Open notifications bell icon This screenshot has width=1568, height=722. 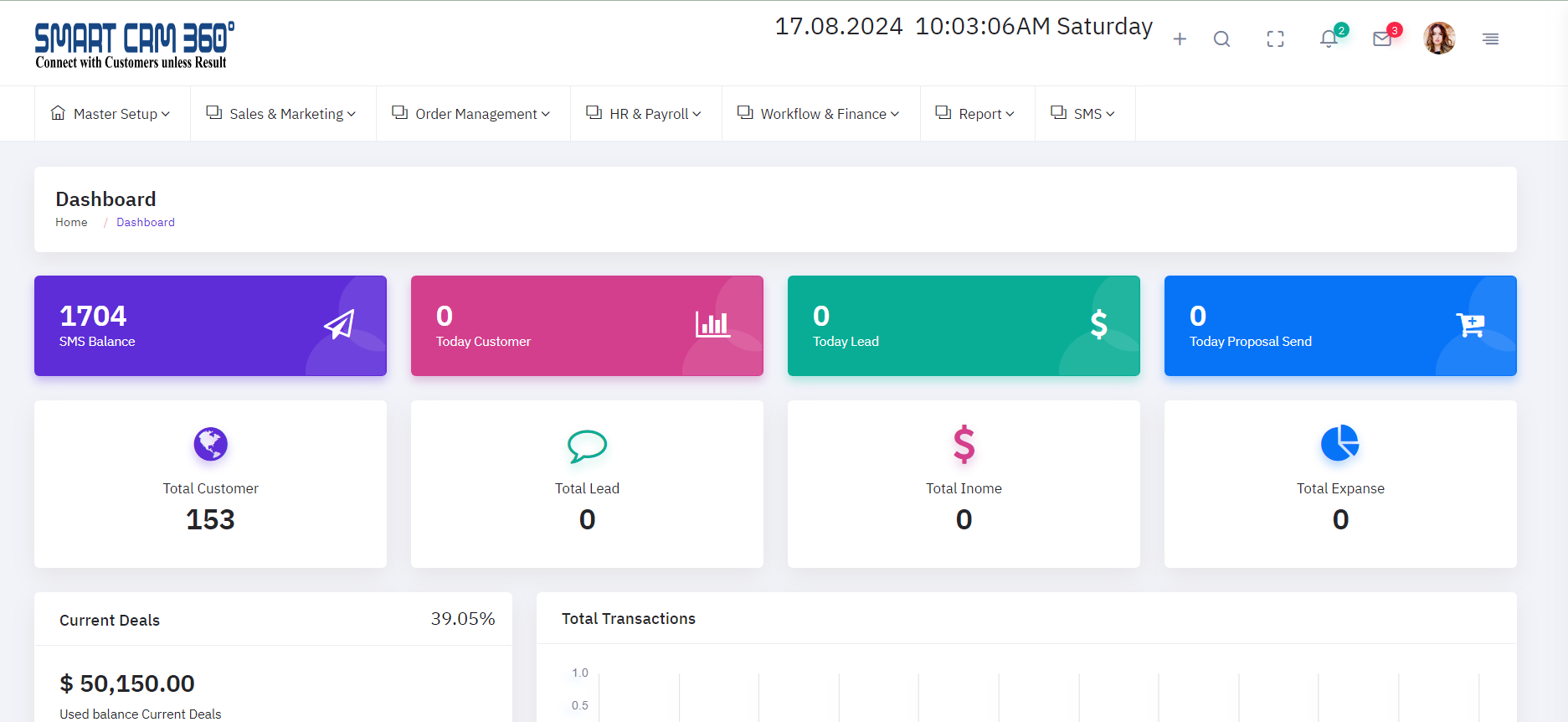[1329, 39]
